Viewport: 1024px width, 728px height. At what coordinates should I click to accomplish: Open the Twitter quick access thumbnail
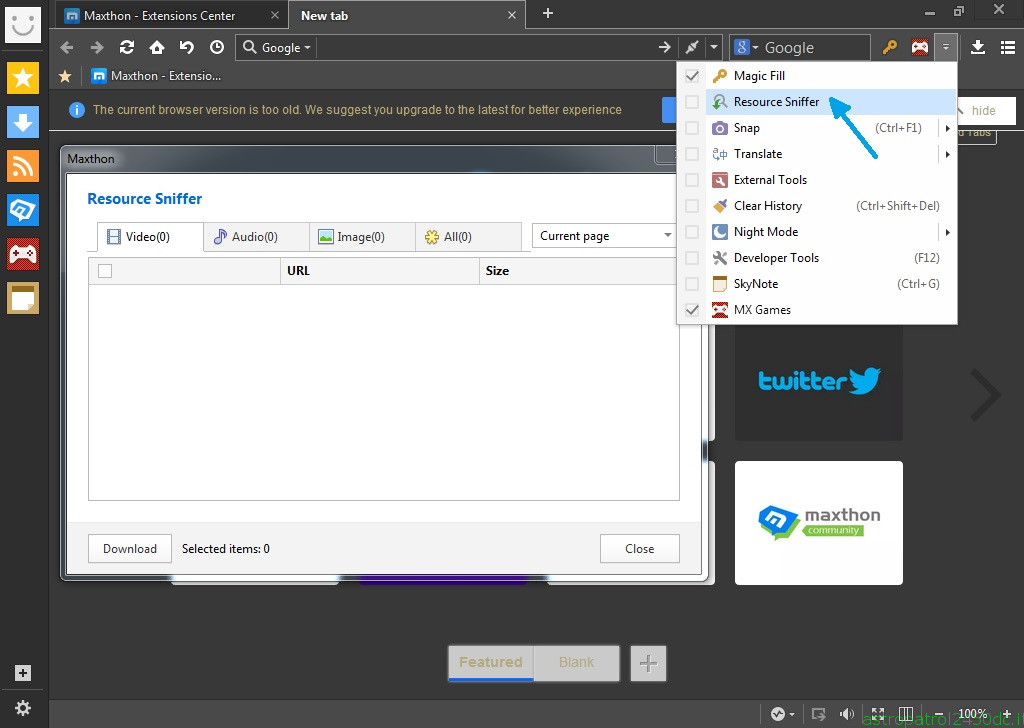click(x=819, y=382)
